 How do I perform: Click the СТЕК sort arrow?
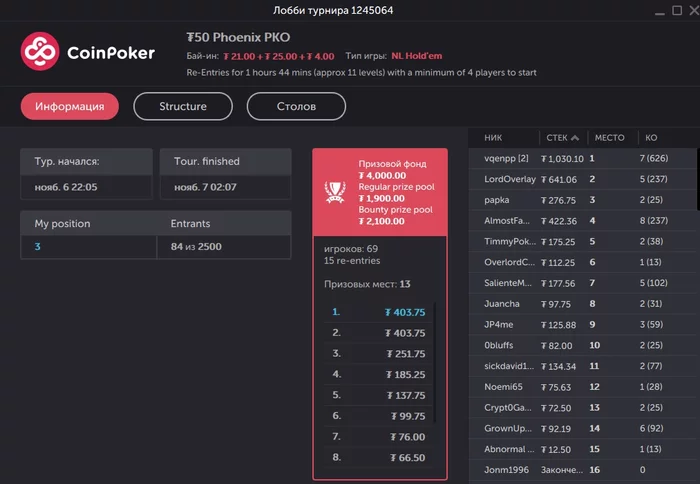[x=575, y=138]
